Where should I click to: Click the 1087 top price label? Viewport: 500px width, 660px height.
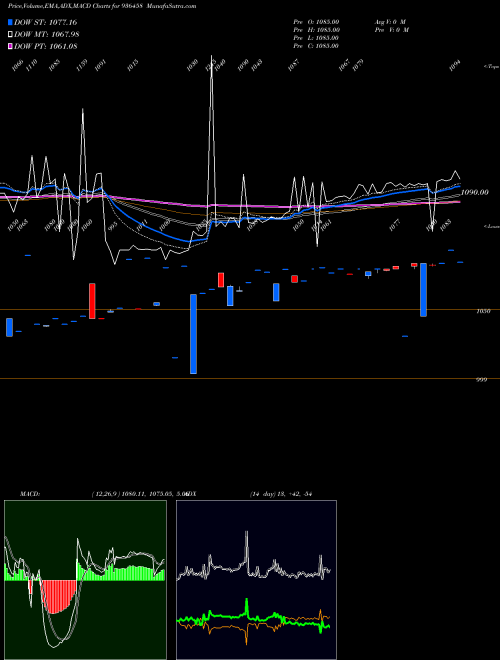[x=293, y=65]
